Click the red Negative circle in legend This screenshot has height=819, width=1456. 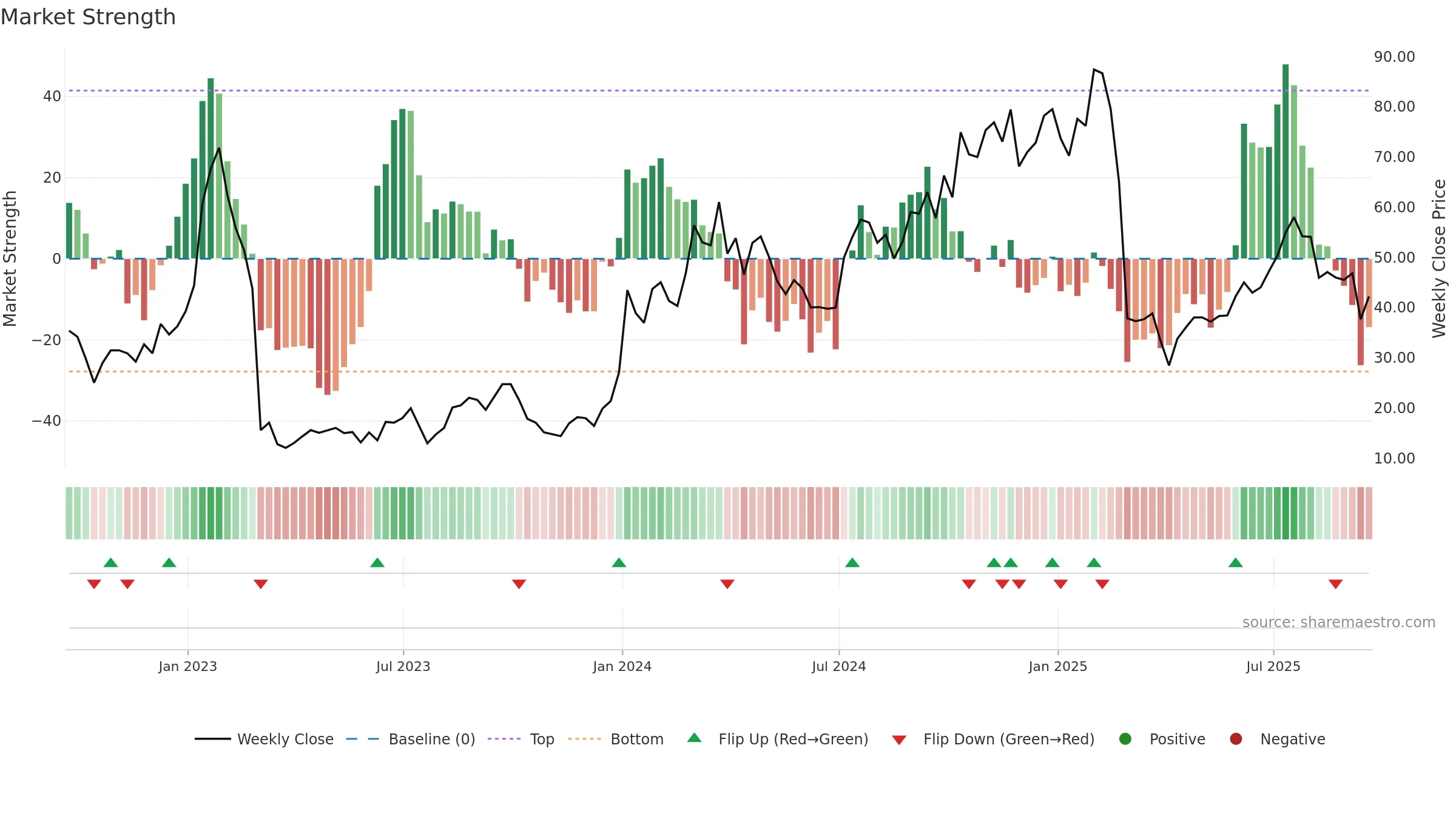point(1236,739)
